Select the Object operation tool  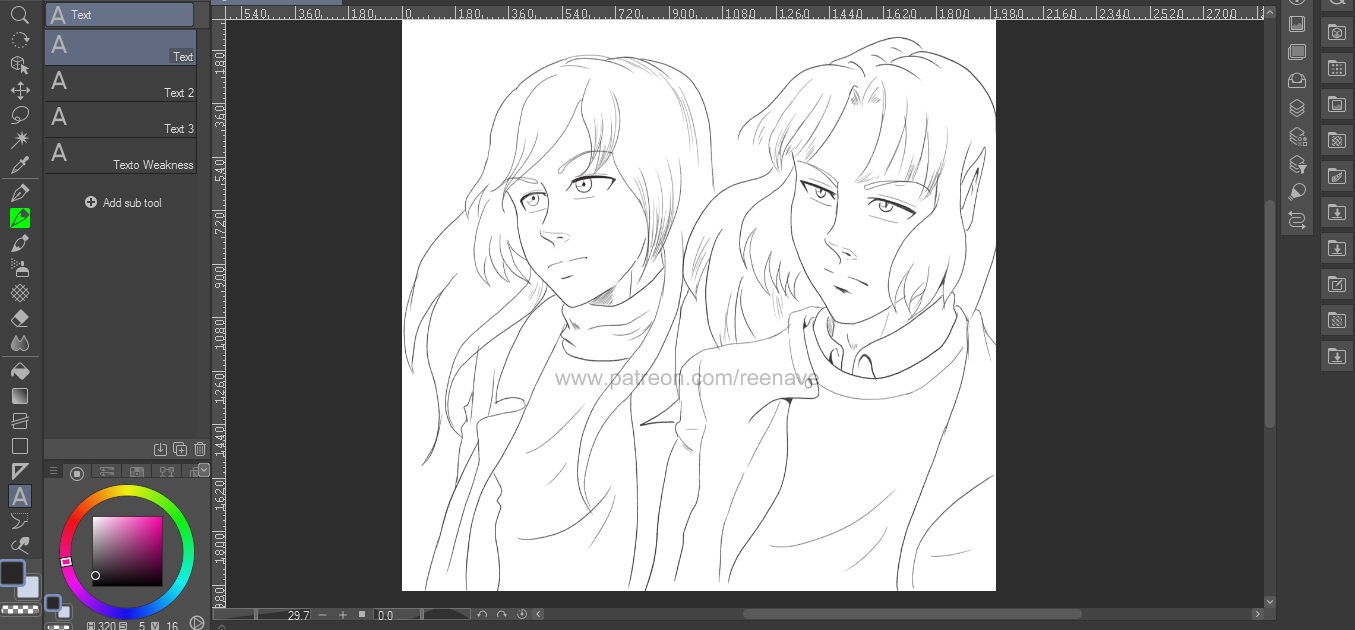tap(19, 65)
